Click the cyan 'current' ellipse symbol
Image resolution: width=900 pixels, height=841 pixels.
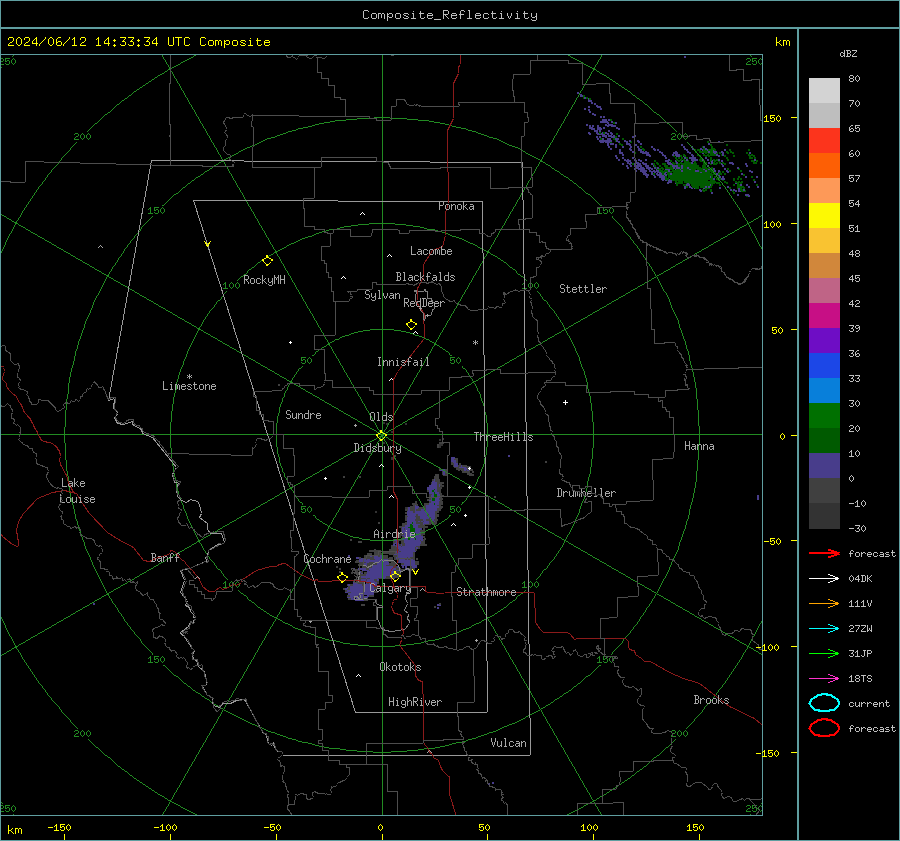pos(824,703)
